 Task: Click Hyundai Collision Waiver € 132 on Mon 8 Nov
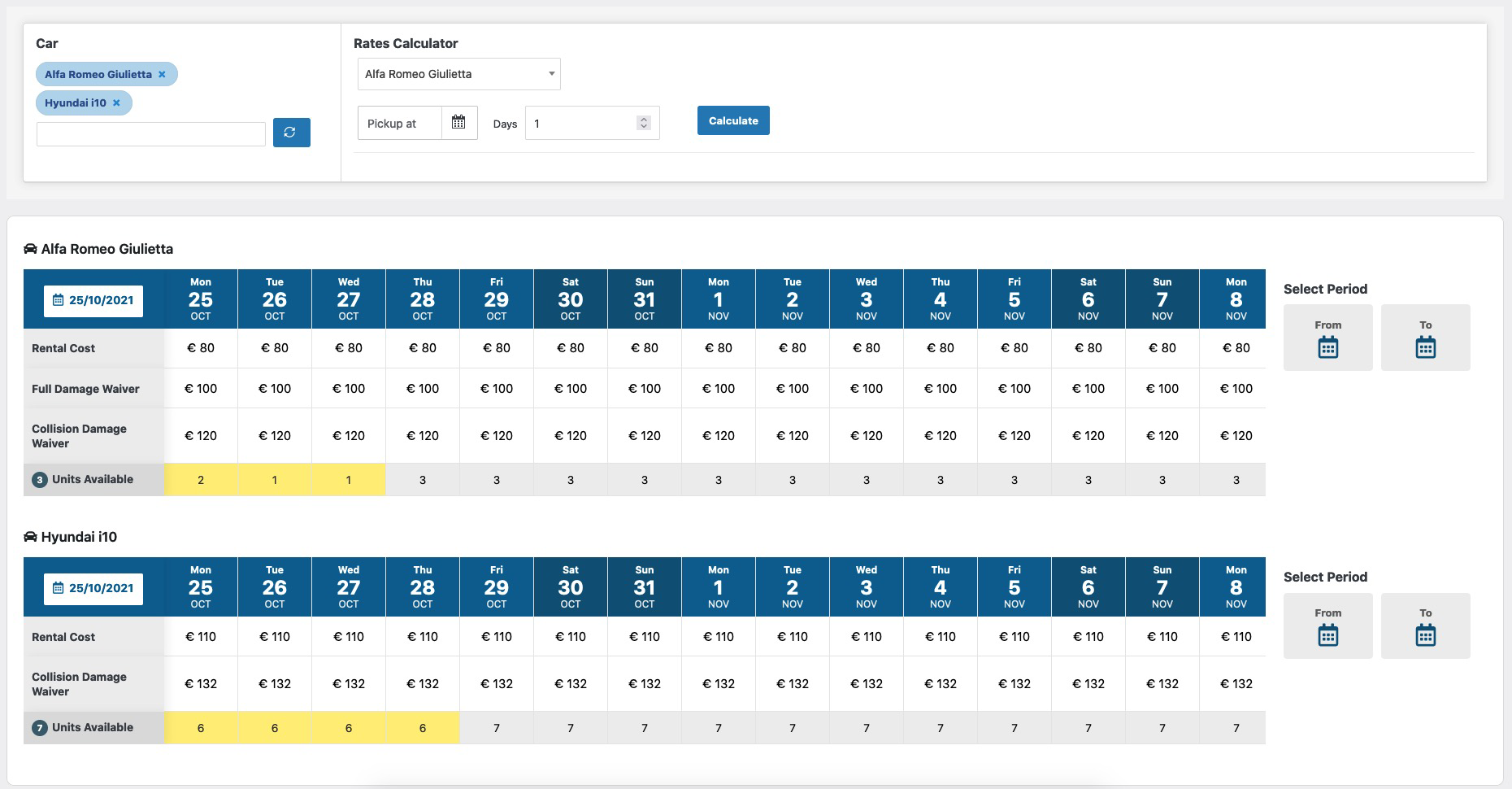tap(1236, 684)
